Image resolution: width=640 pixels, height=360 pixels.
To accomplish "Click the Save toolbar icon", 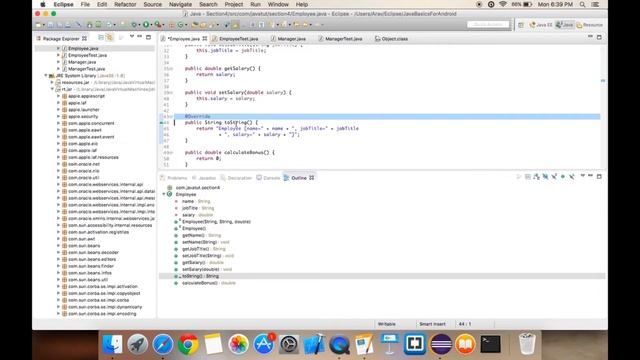I will [51, 25].
